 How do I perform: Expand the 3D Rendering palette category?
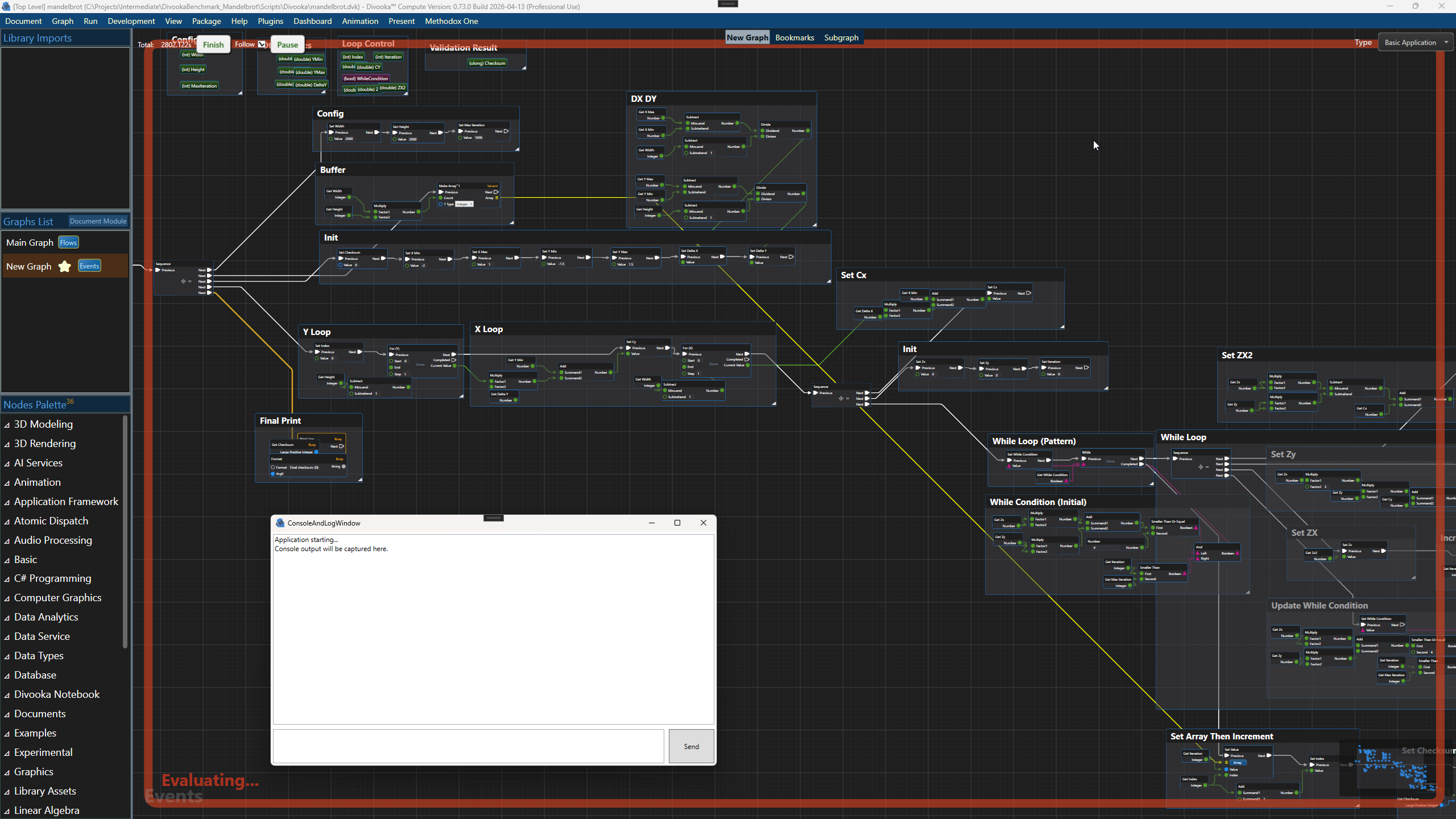pyautogui.click(x=7, y=444)
